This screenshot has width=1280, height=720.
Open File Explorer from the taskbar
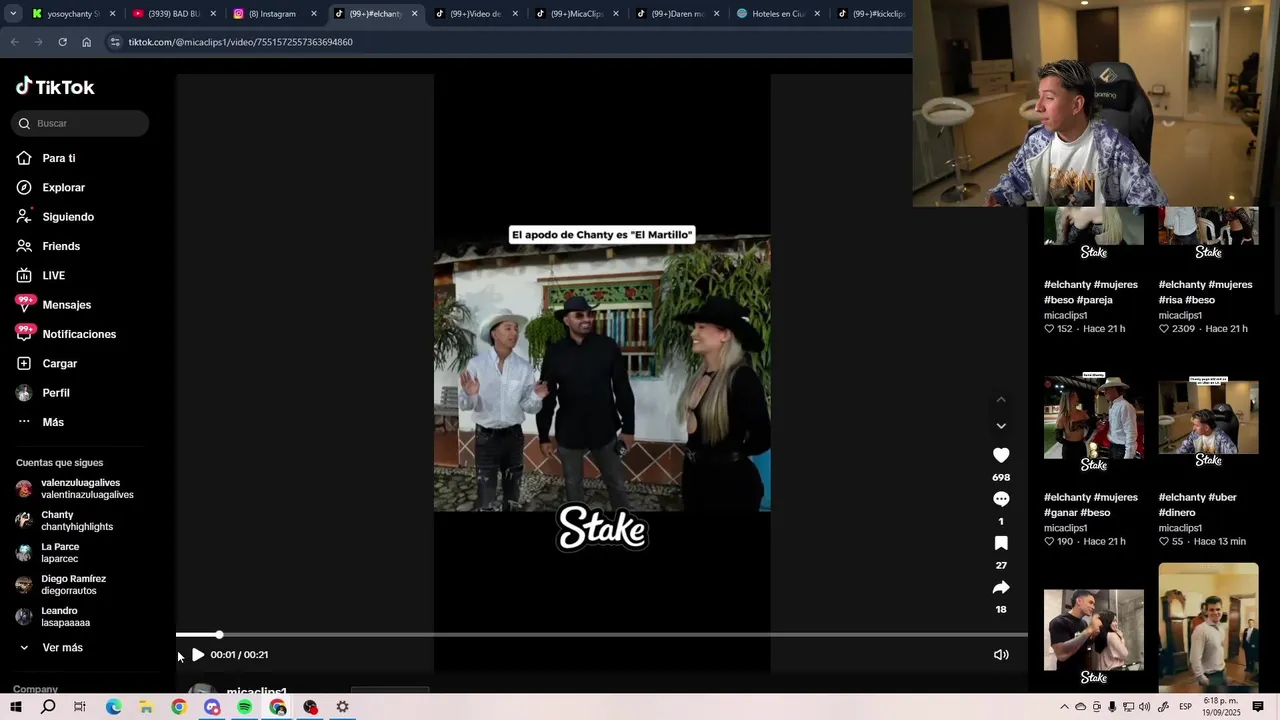(146, 707)
